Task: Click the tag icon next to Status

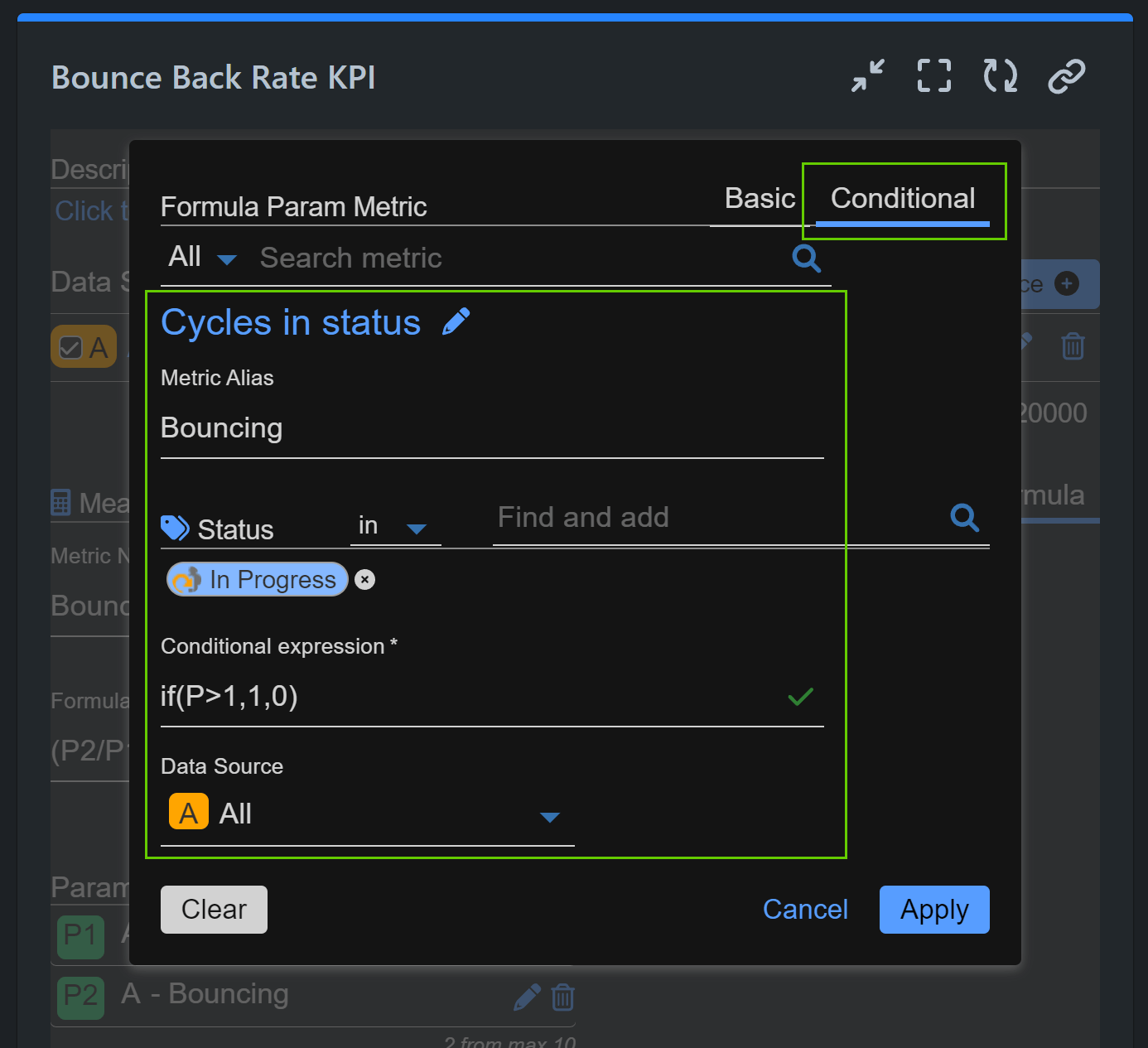Action: point(175,528)
